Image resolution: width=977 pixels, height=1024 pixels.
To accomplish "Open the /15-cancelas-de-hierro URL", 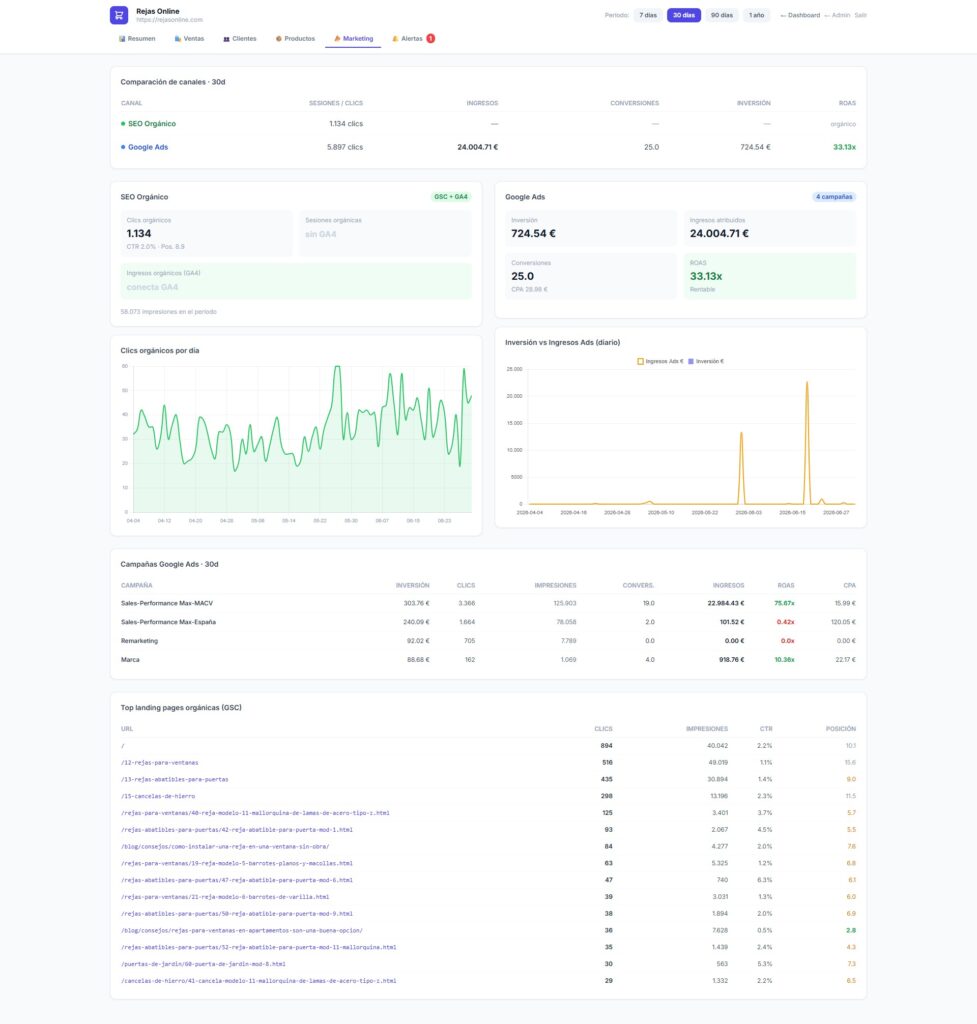I will [158, 796].
